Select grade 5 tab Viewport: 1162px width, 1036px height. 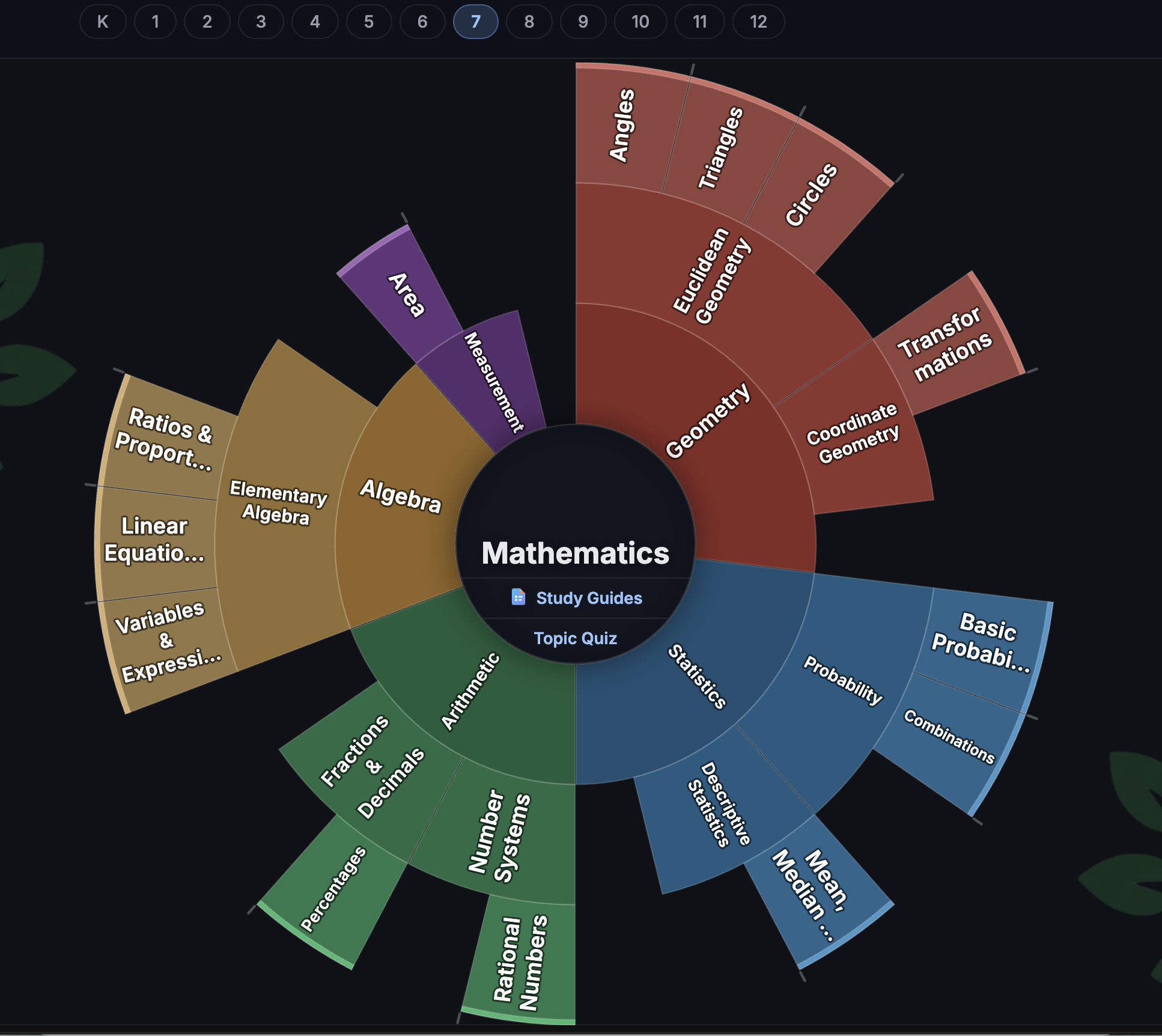[x=369, y=22]
